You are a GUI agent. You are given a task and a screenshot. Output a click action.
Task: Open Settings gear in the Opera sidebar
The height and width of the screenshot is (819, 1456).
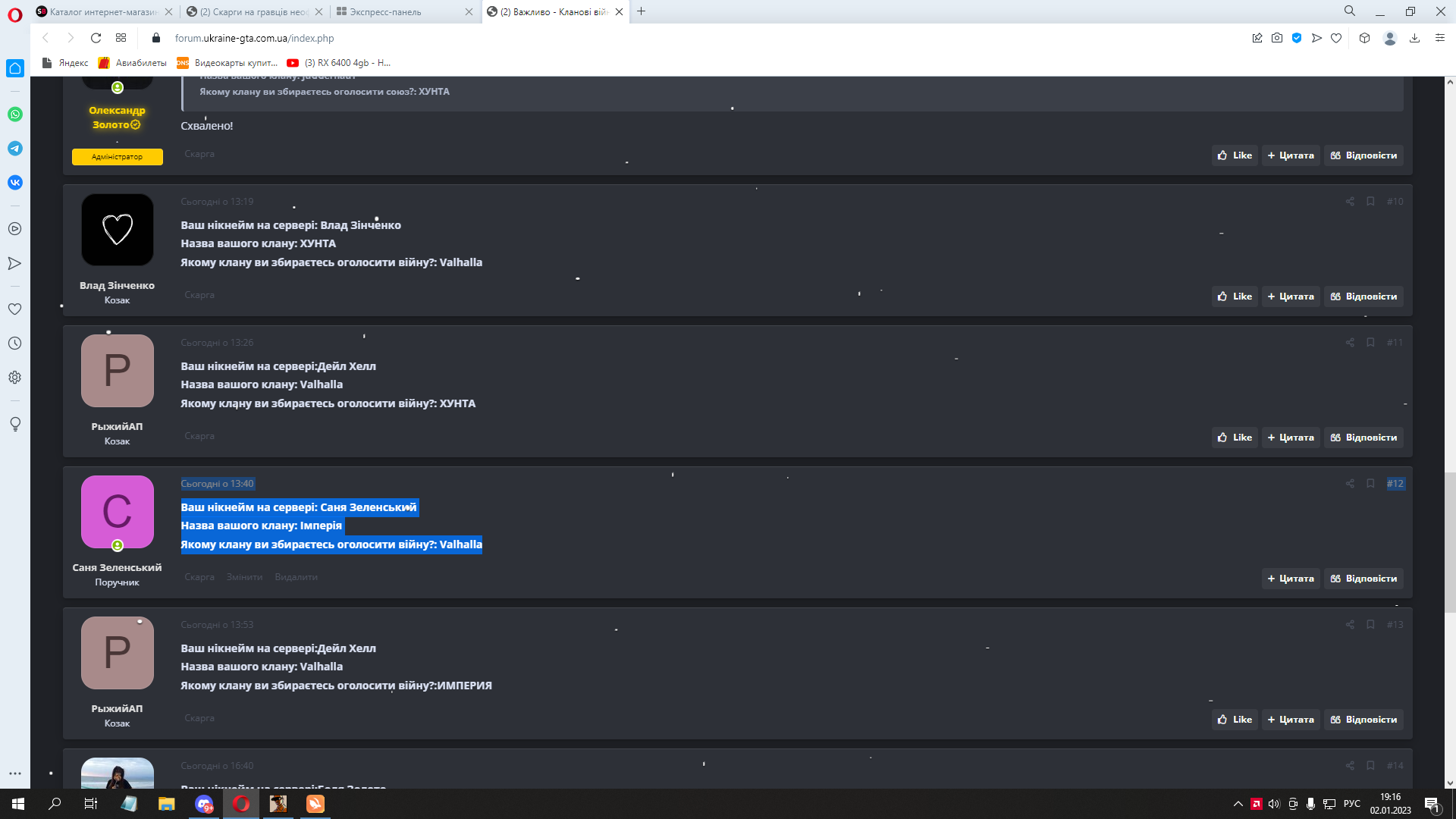(x=15, y=378)
